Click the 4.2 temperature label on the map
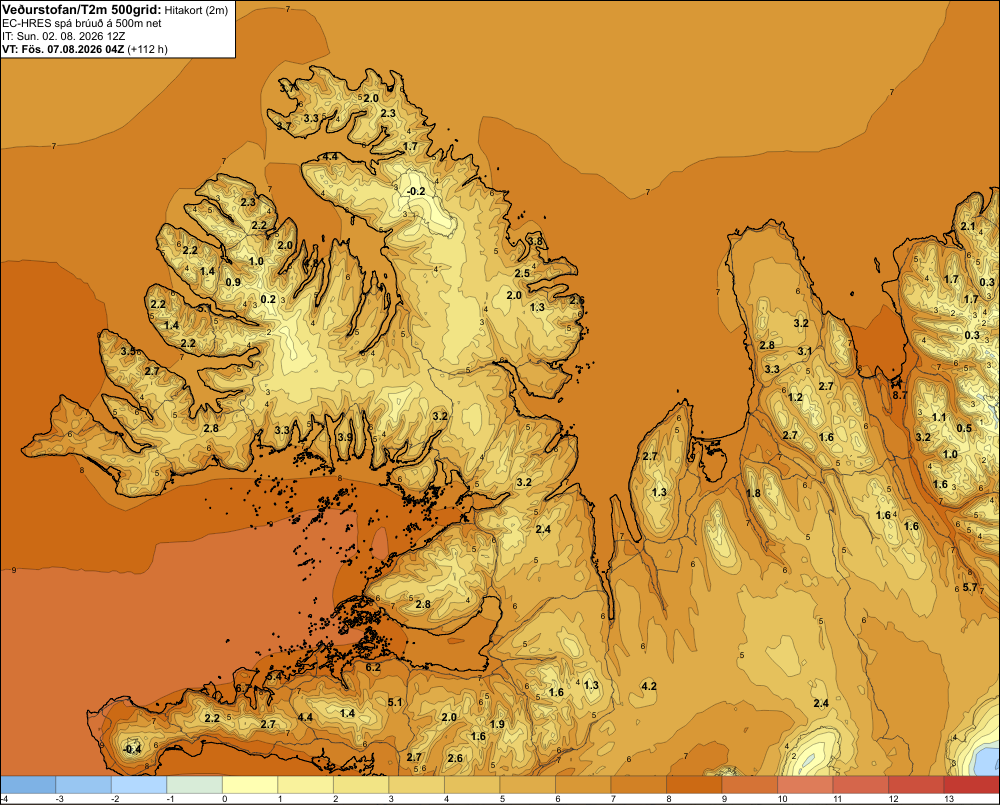The image size is (1000, 805). pyautogui.click(x=649, y=686)
